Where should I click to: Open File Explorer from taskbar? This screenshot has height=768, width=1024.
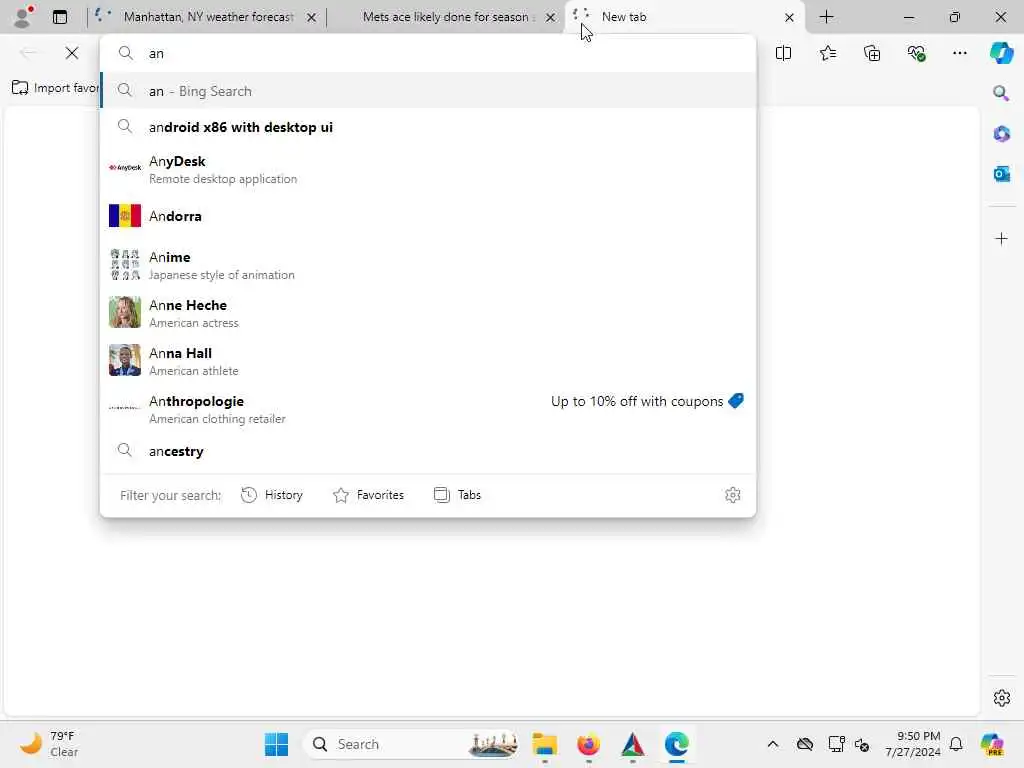point(545,744)
